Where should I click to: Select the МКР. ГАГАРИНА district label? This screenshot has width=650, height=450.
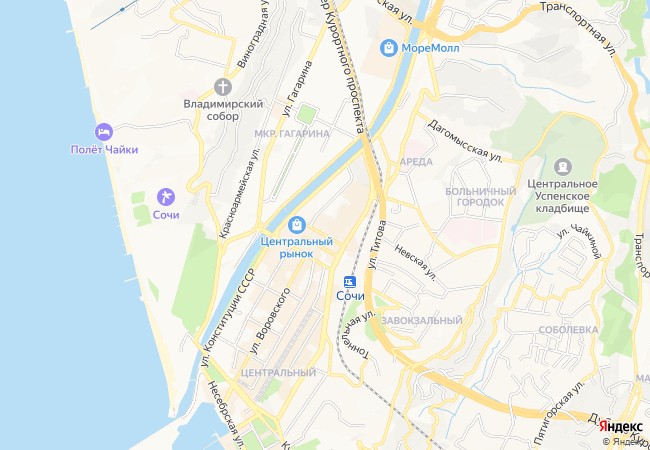[x=292, y=133]
